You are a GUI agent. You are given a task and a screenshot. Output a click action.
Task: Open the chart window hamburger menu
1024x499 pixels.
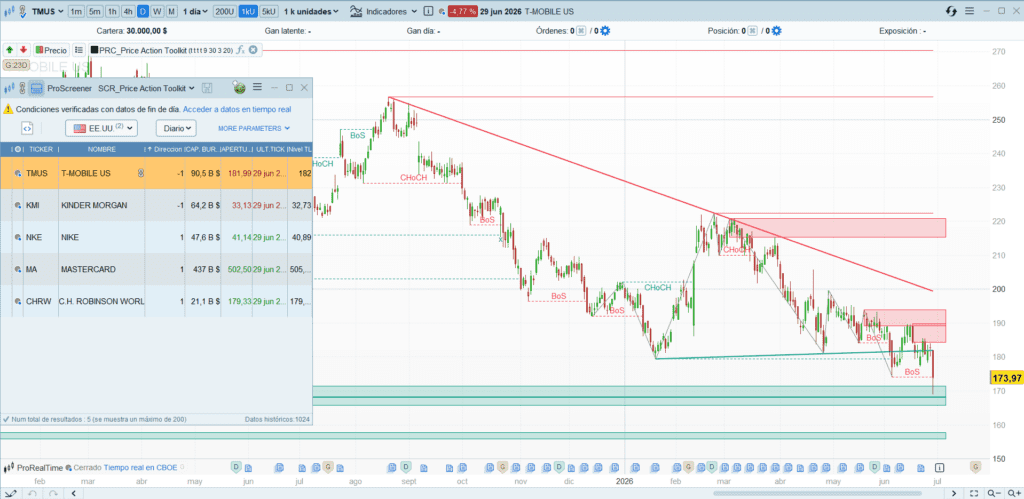tap(969, 11)
